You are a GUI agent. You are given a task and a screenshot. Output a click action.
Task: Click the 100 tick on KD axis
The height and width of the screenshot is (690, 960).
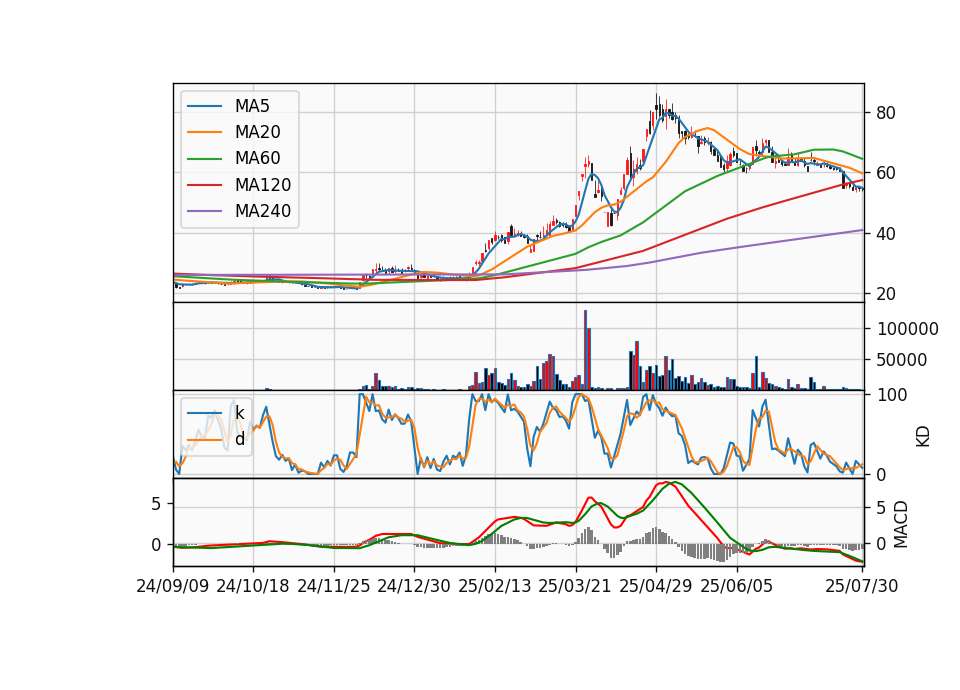tap(892, 396)
